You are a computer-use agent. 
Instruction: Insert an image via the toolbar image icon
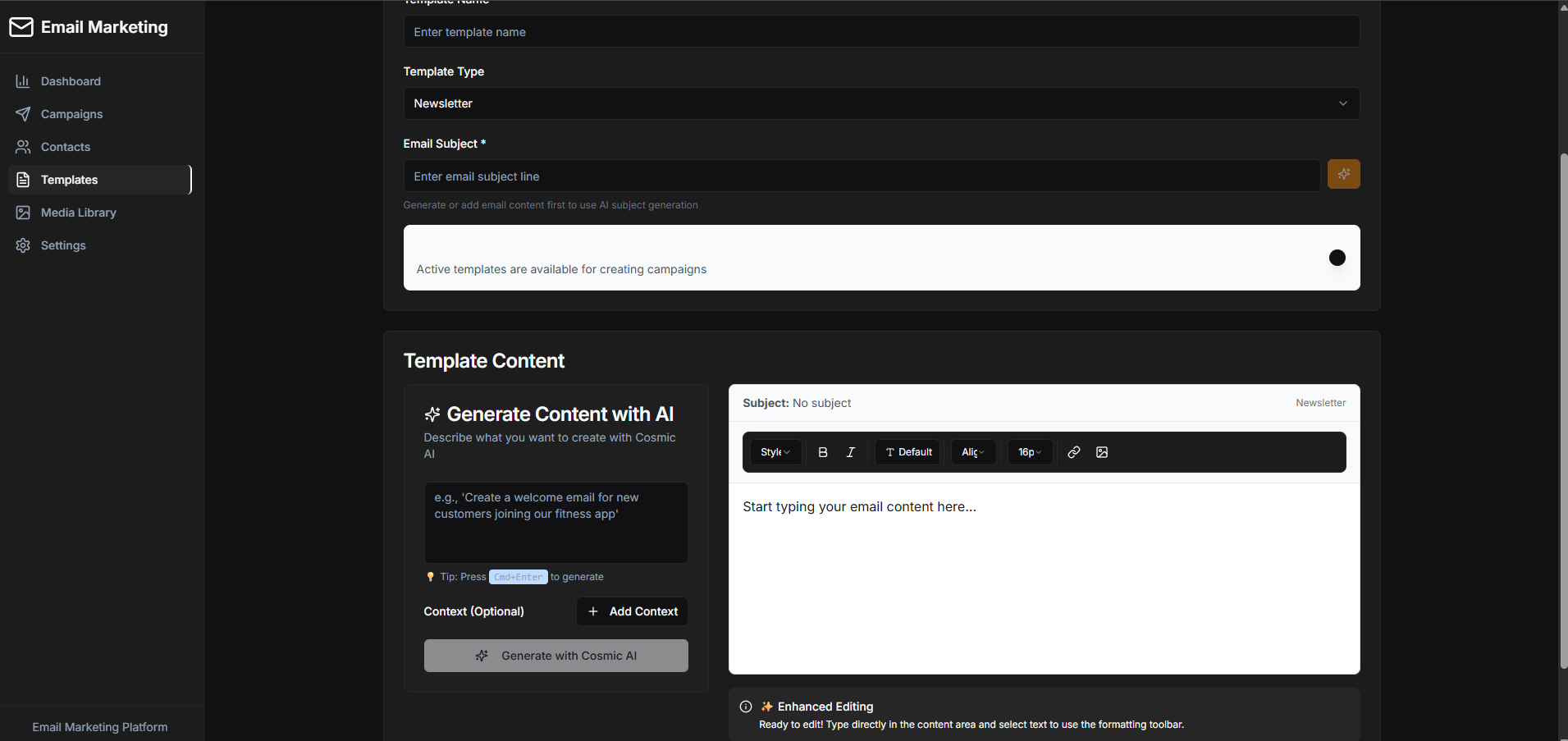(1101, 451)
